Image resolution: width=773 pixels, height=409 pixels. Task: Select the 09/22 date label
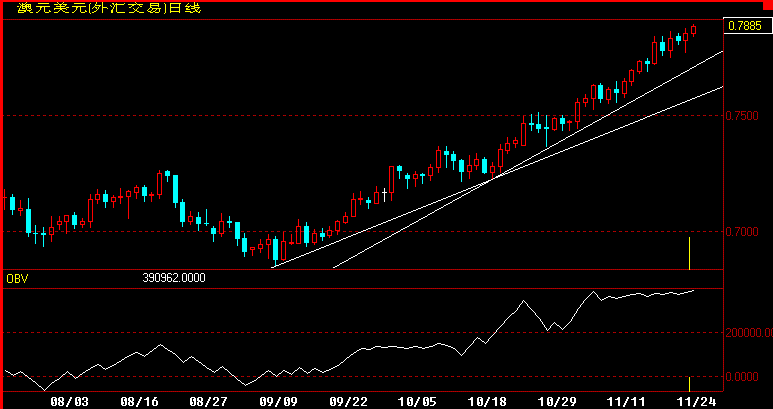(349, 402)
